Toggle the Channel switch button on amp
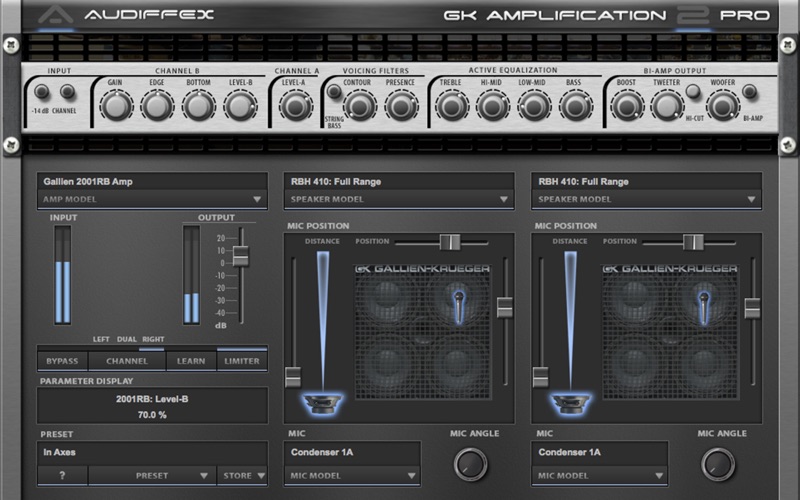The height and width of the screenshot is (500, 800). pyautogui.click(x=67, y=92)
